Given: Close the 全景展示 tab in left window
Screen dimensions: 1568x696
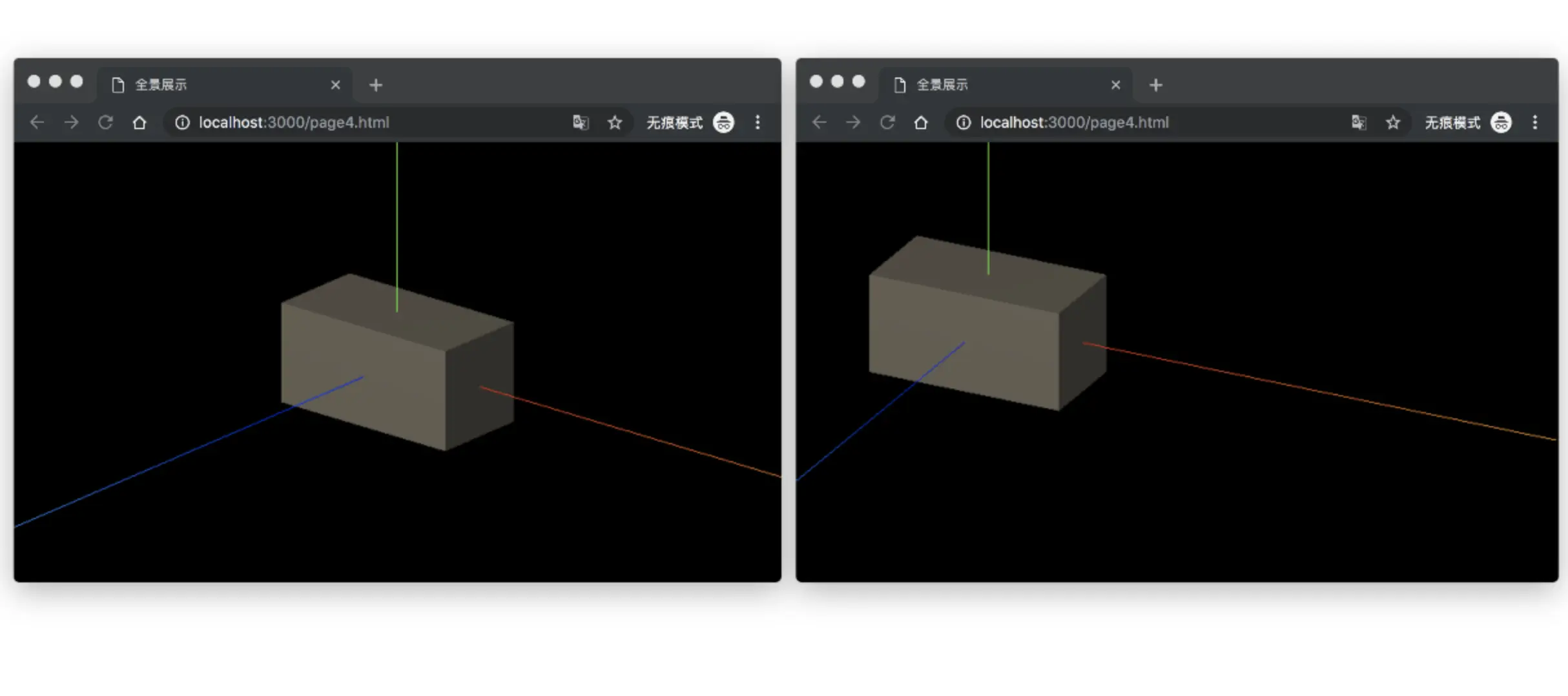Looking at the screenshot, I should click(335, 85).
